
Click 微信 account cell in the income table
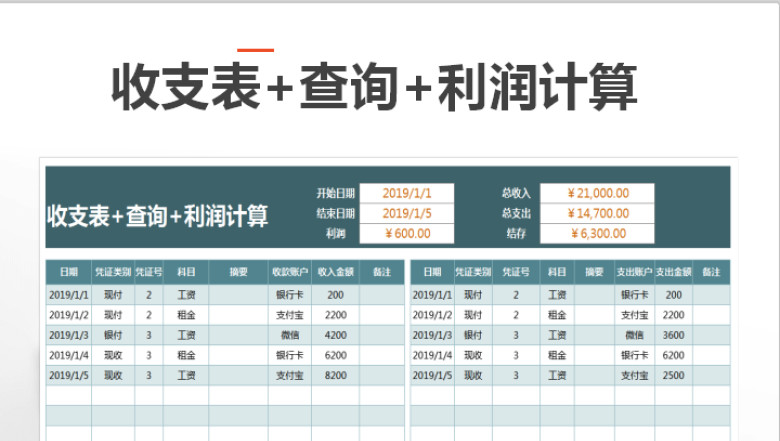(x=290, y=335)
